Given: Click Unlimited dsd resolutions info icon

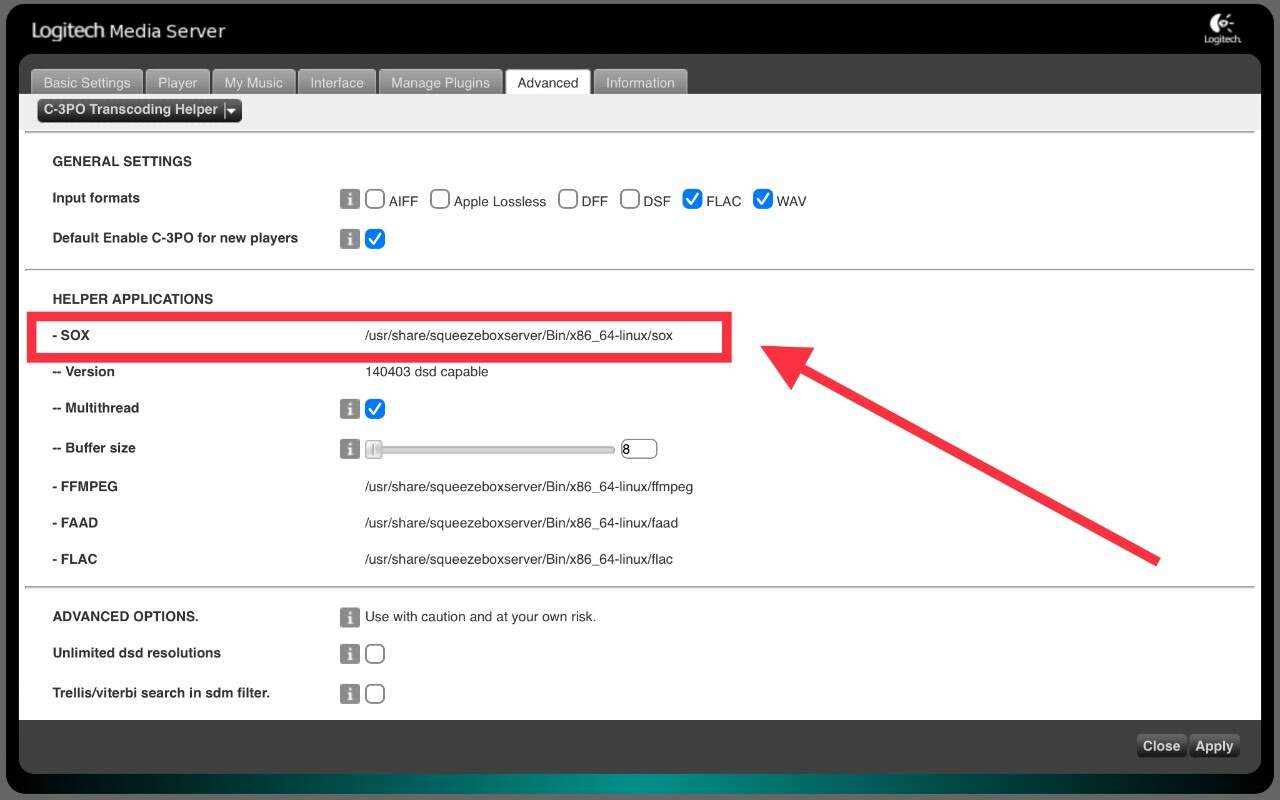Looking at the screenshot, I should point(349,654).
